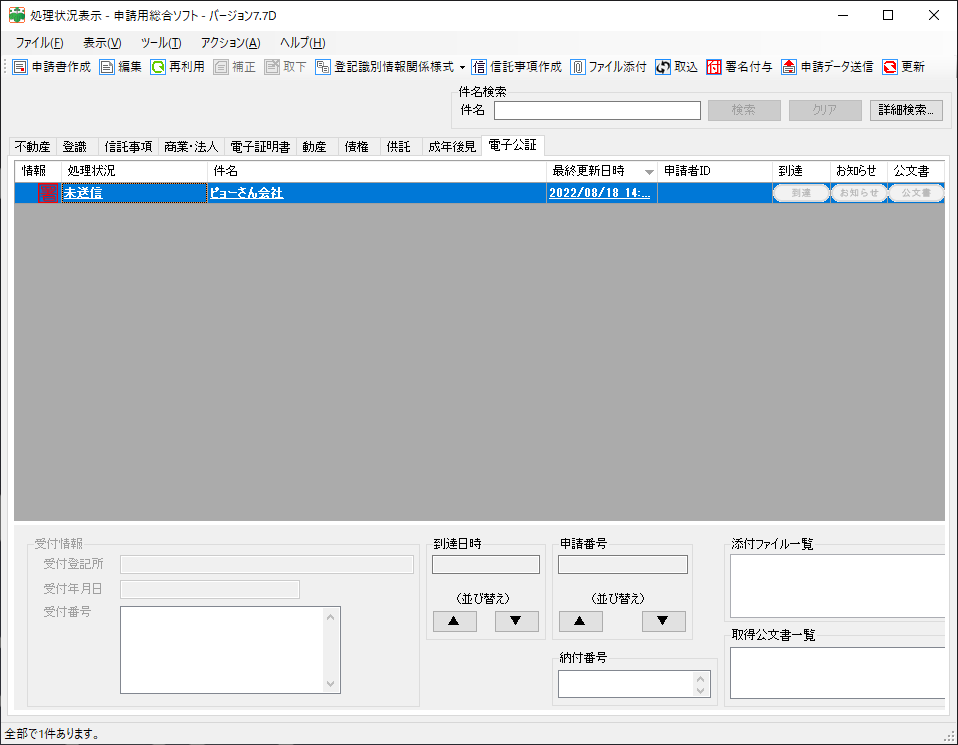Switch to the 商業・法人 tab
The image size is (958, 745).
pyautogui.click(x=191, y=147)
